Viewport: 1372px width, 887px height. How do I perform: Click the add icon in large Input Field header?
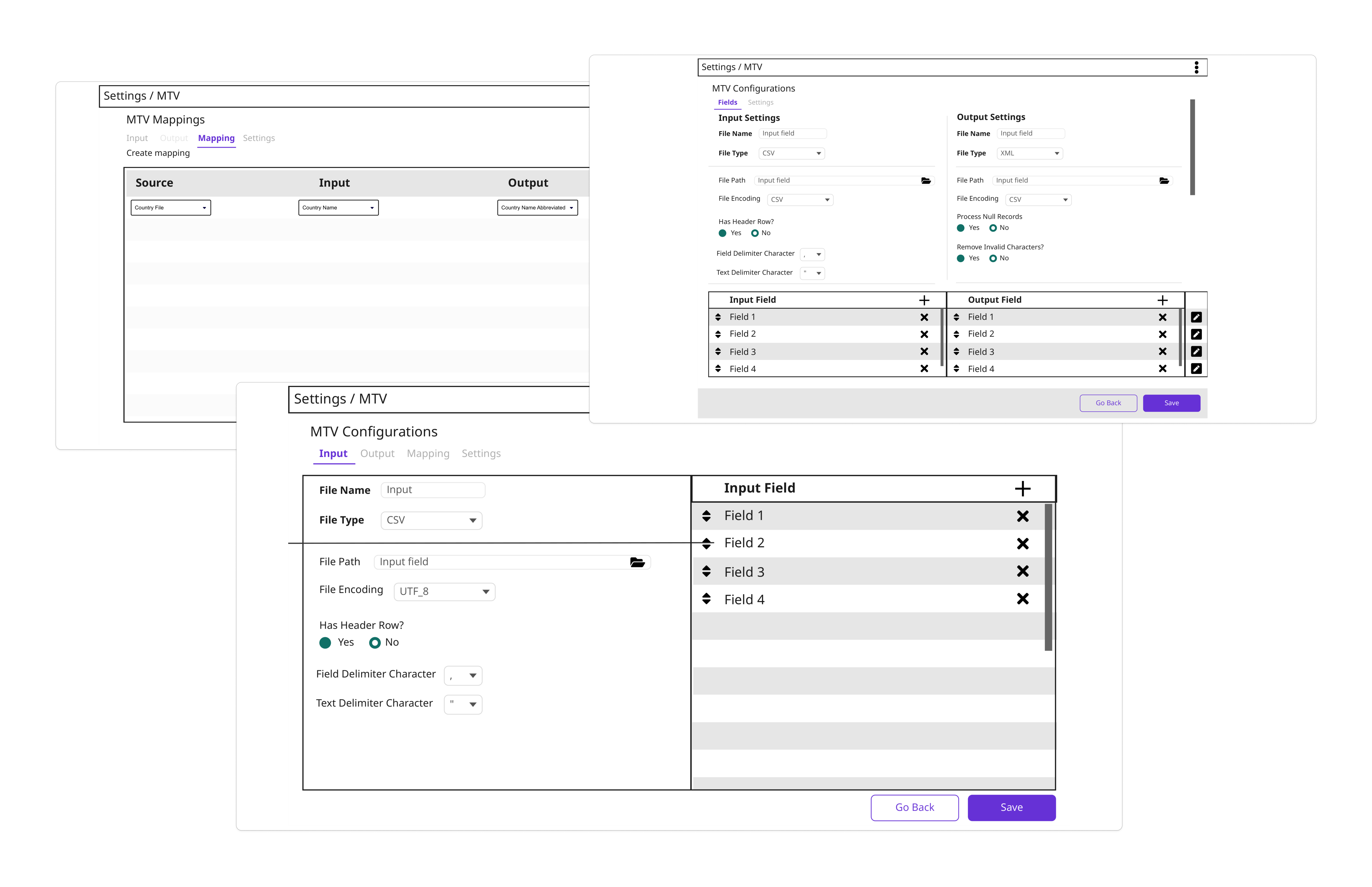pyautogui.click(x=1022, y=489)
